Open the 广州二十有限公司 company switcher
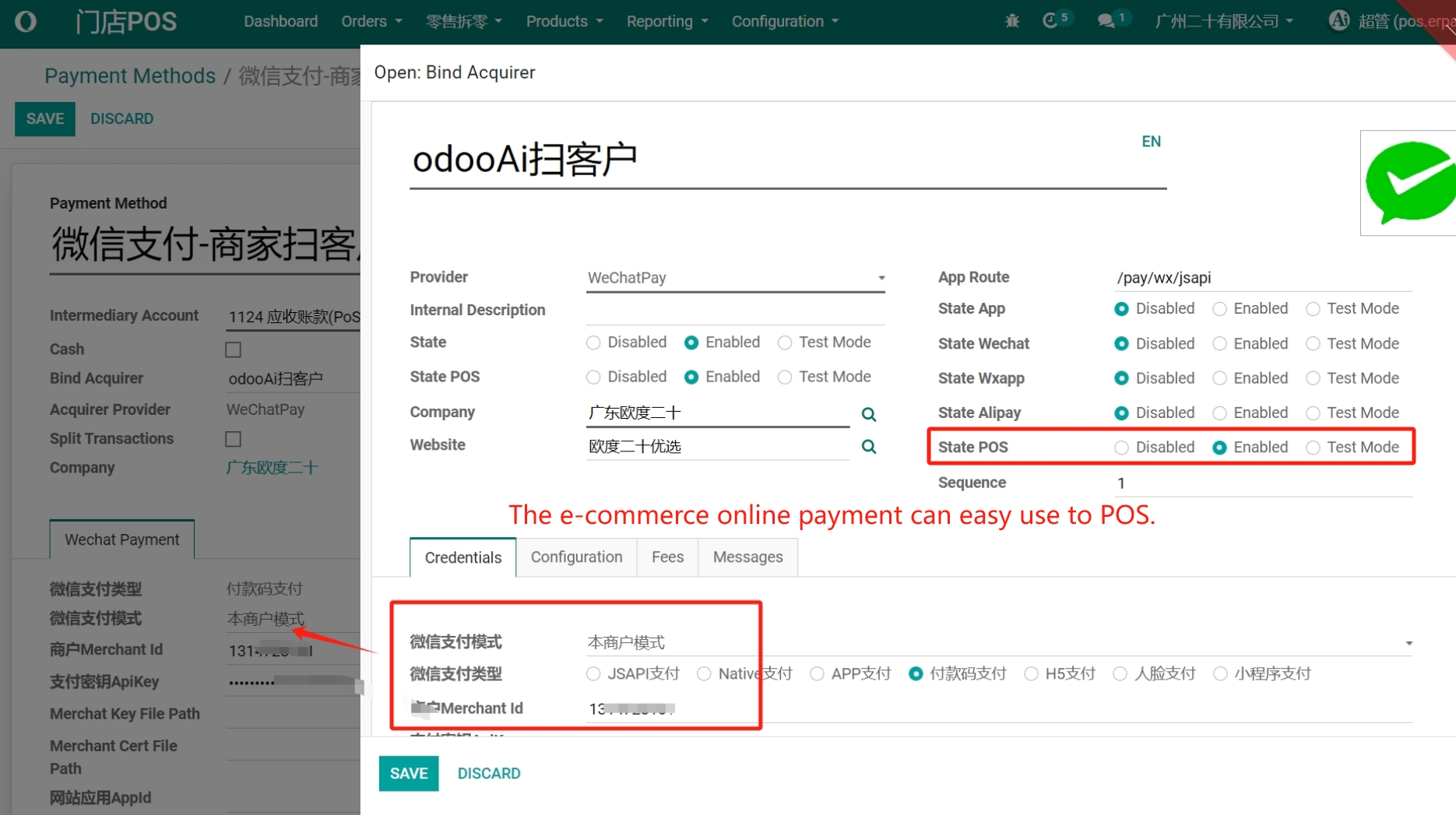This screenshot has width=1456, height=815. point(1224,21)
